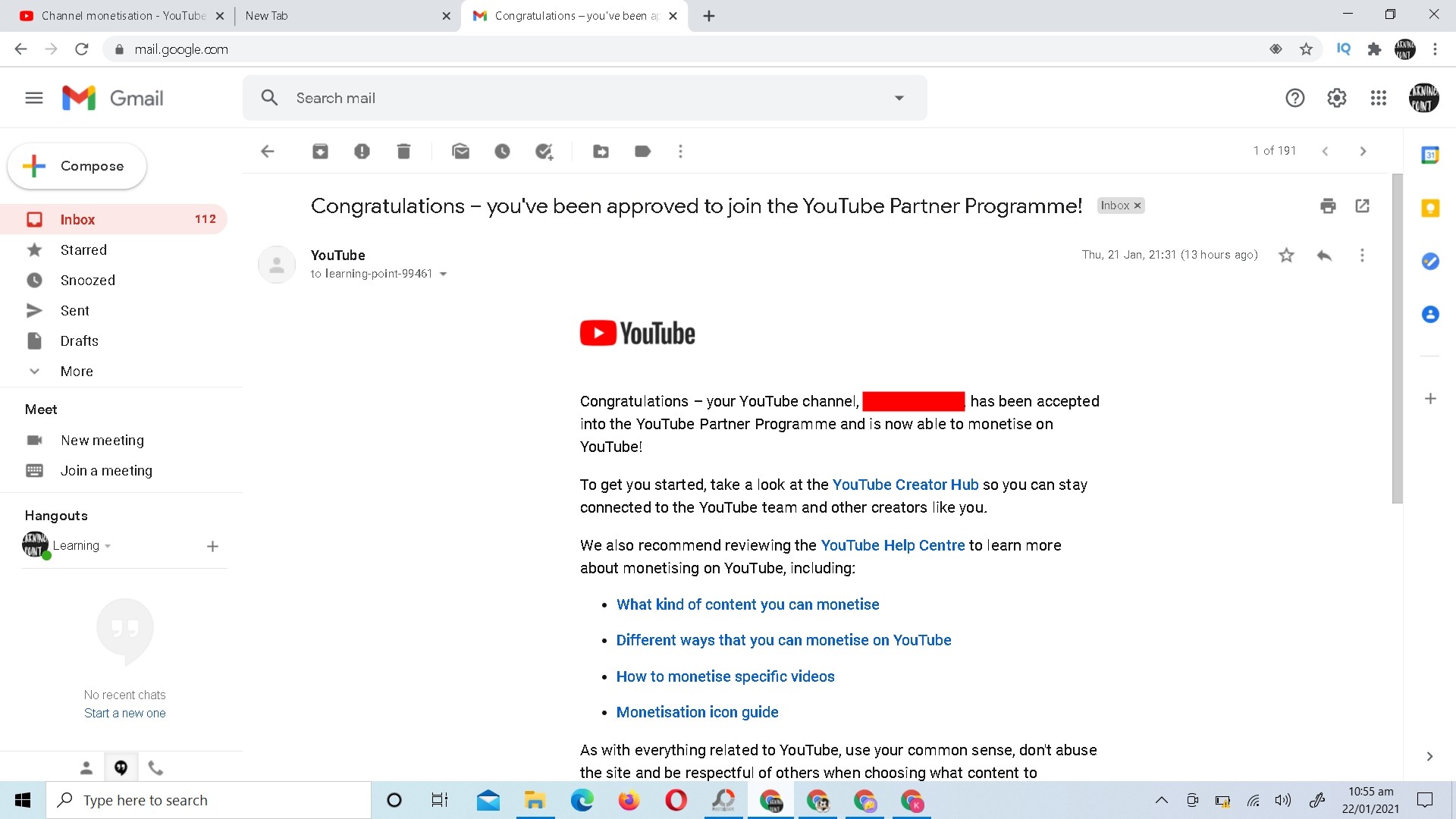
Task: Open YouTube Help Centre link
Action: (893, 545)
